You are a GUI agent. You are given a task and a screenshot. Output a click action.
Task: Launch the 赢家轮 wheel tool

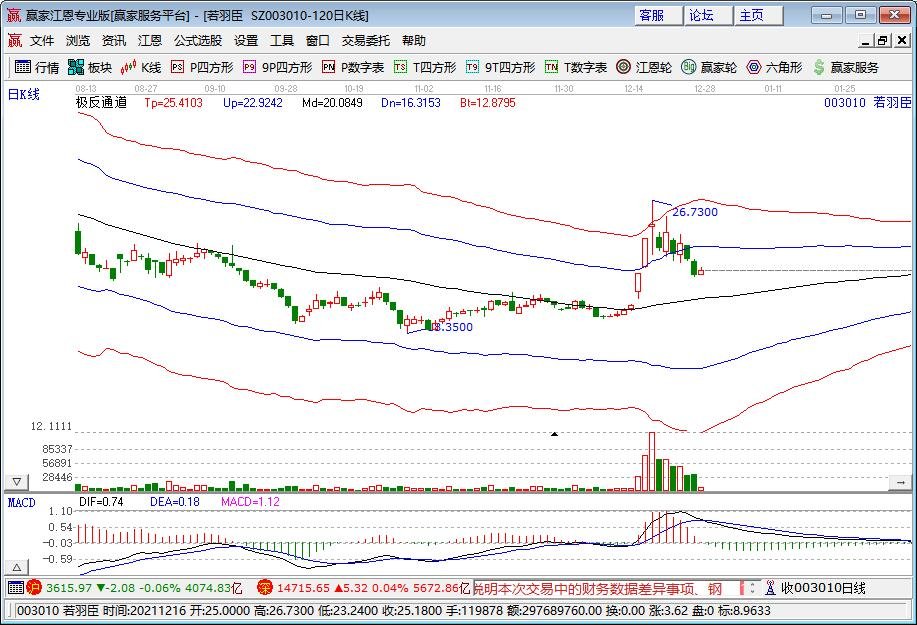pos(709,67)
